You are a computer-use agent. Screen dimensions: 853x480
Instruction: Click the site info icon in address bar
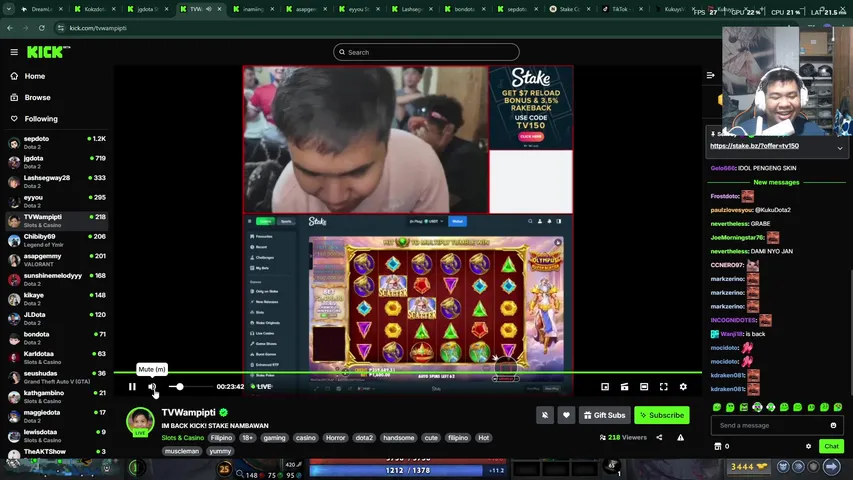tap(60, 28)
